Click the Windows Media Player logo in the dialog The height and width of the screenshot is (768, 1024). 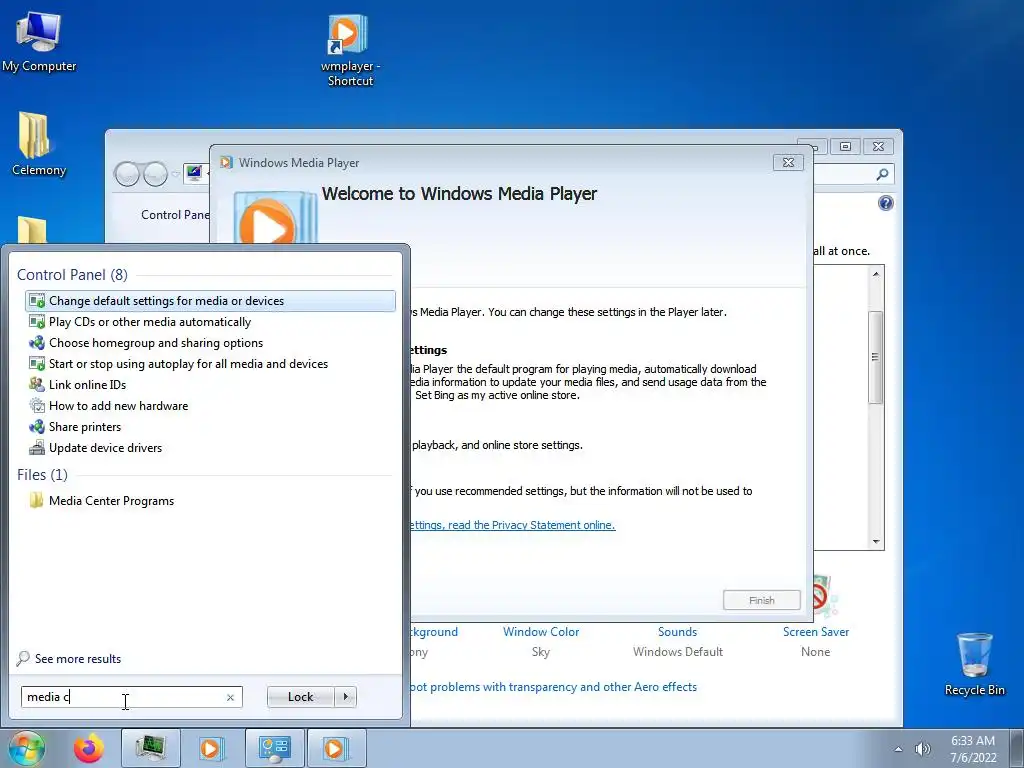point(274,217)
